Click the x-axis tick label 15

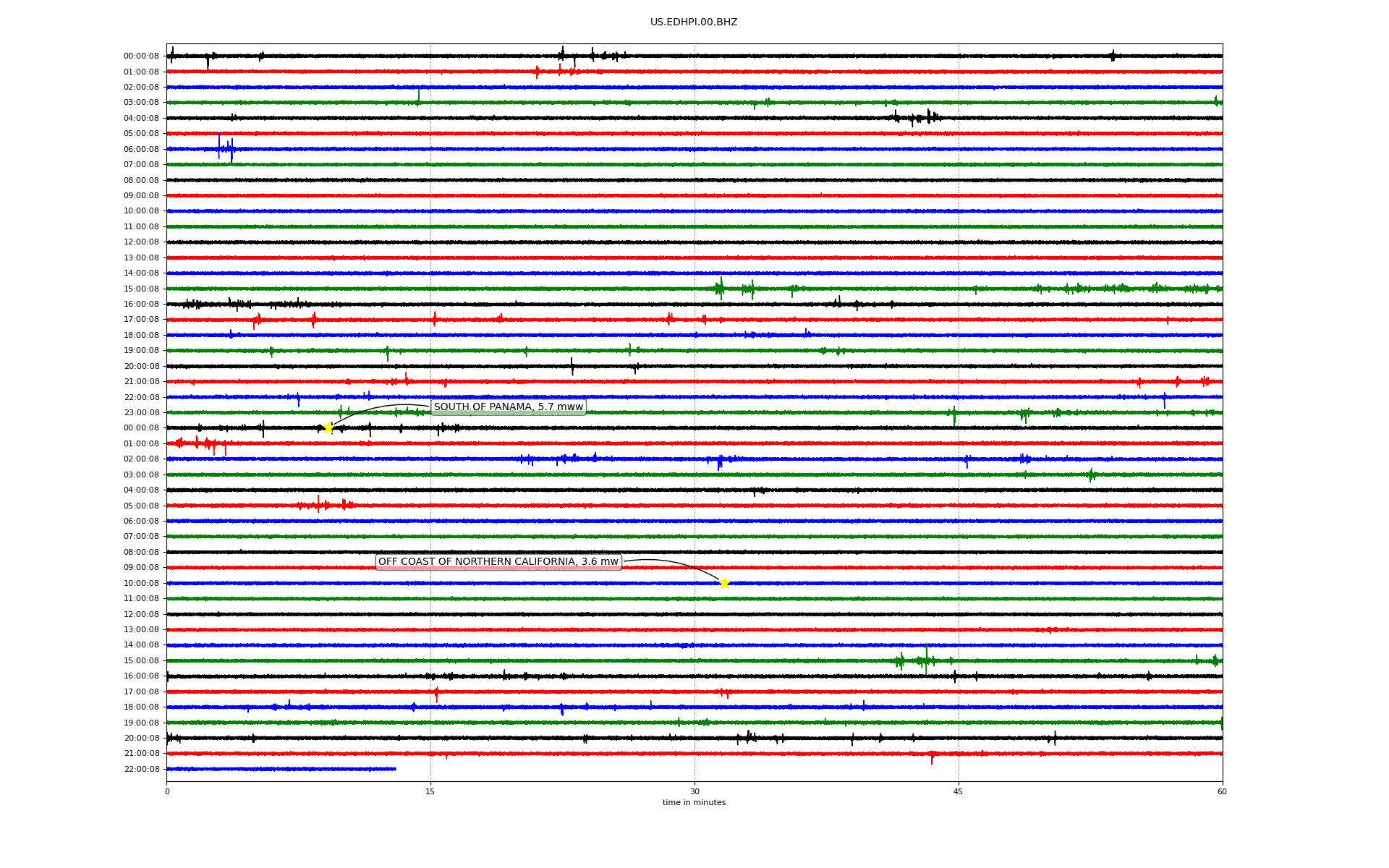click(x=430, y=791)
